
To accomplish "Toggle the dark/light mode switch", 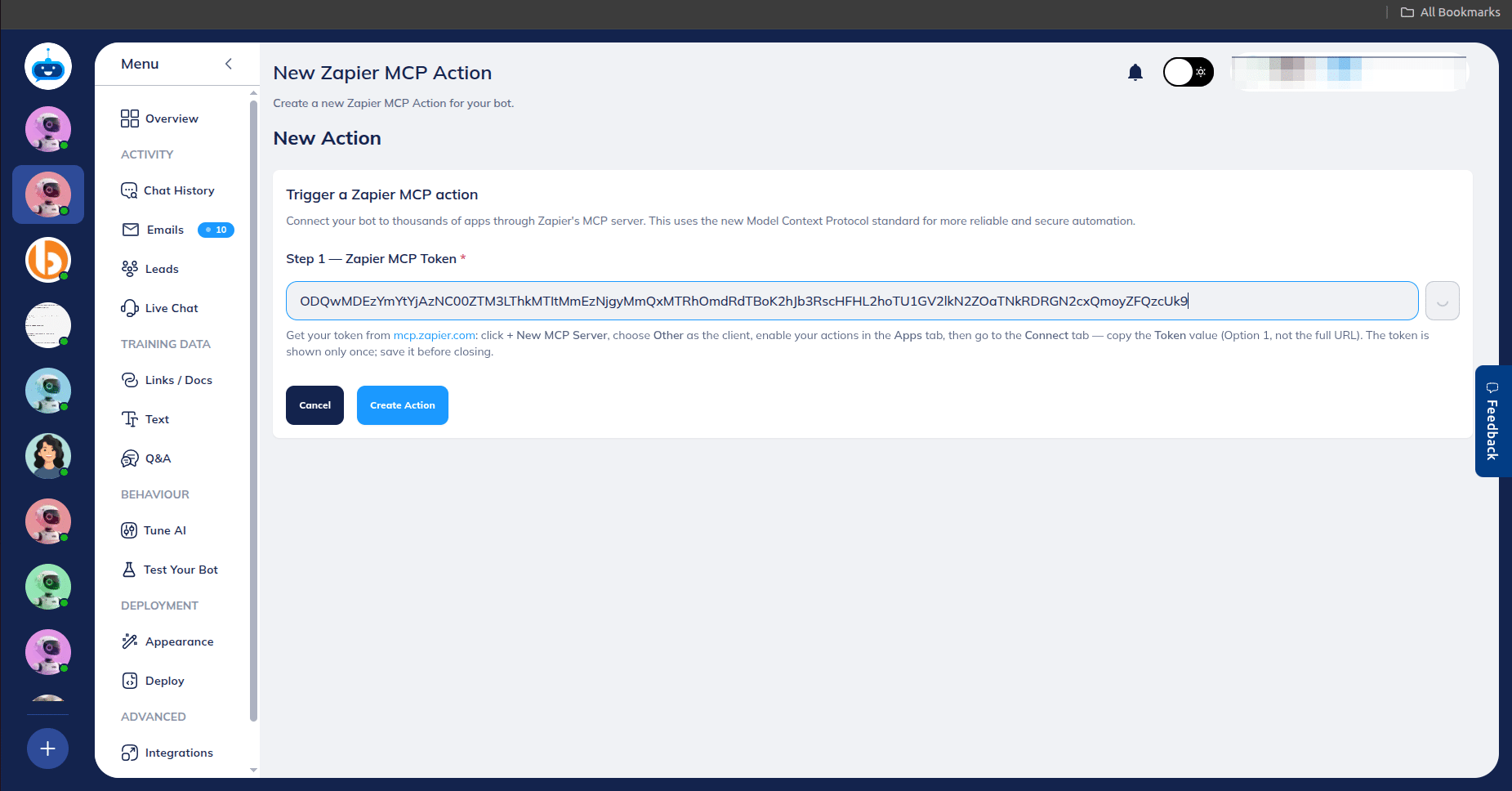I will point(1189,72).
